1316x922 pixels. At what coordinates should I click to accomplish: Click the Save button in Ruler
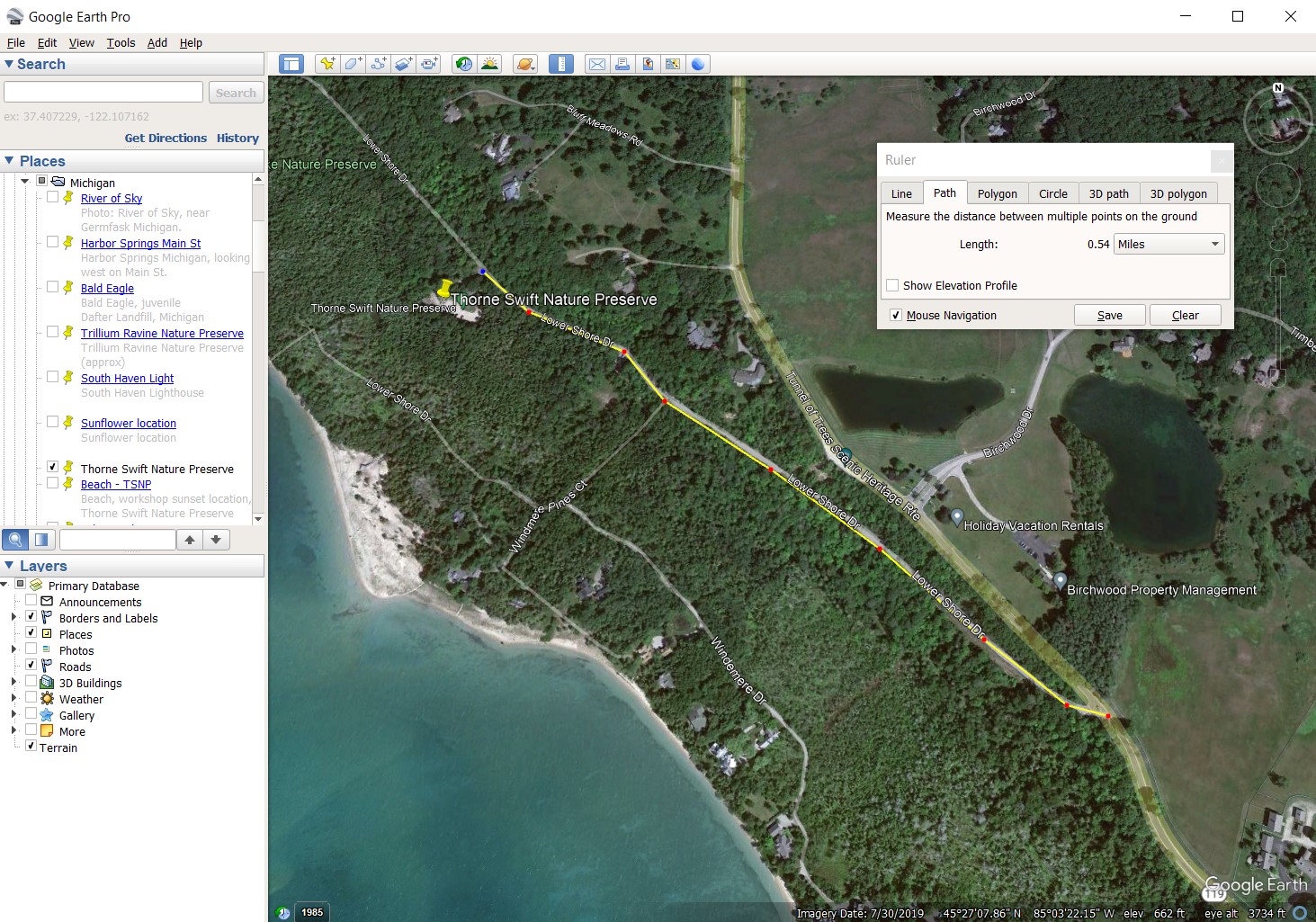click(x=1110, y=315)
